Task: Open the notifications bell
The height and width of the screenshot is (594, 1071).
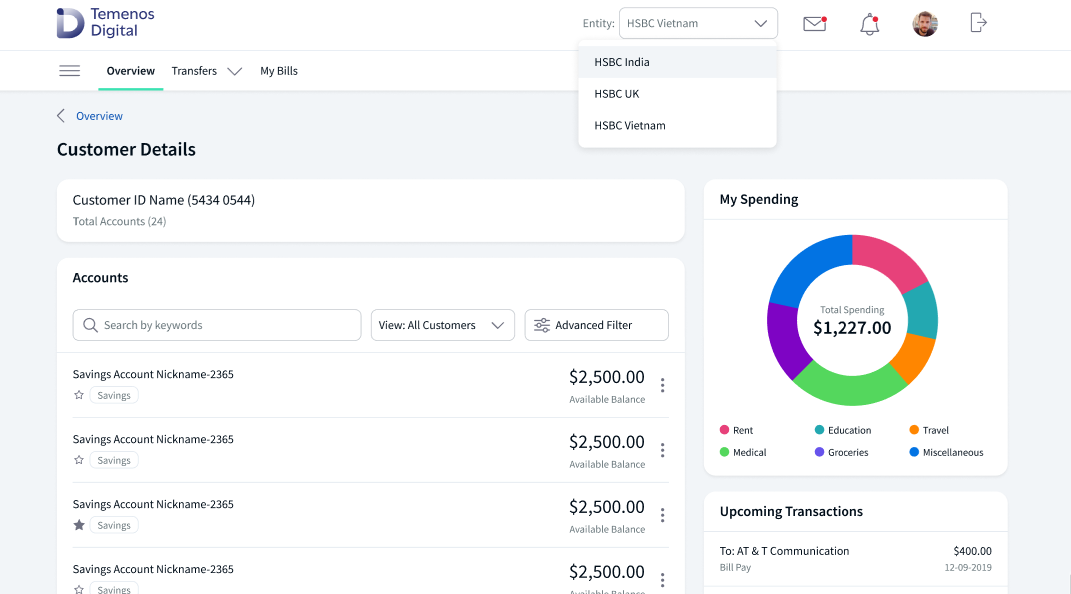Action: 869,25
